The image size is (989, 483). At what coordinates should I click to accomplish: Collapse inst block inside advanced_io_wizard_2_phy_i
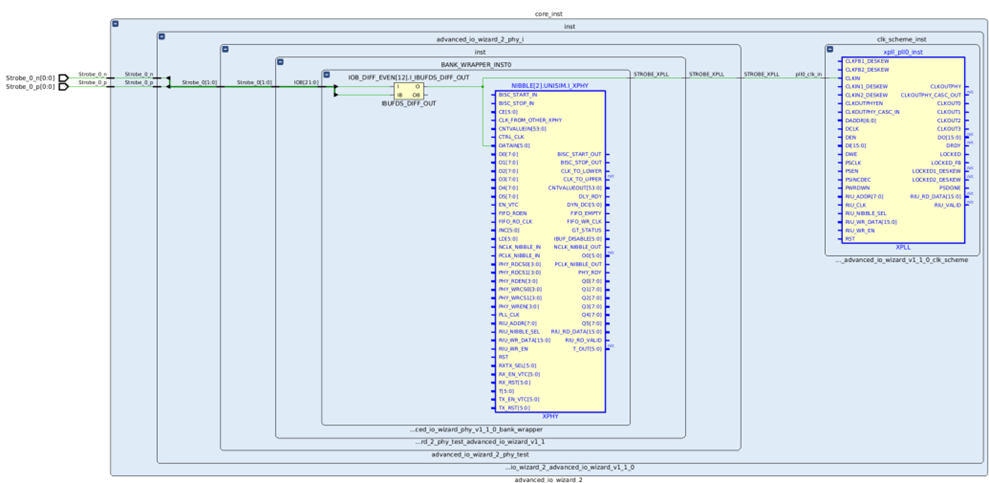pyautogui.click(x=226, y=48)
